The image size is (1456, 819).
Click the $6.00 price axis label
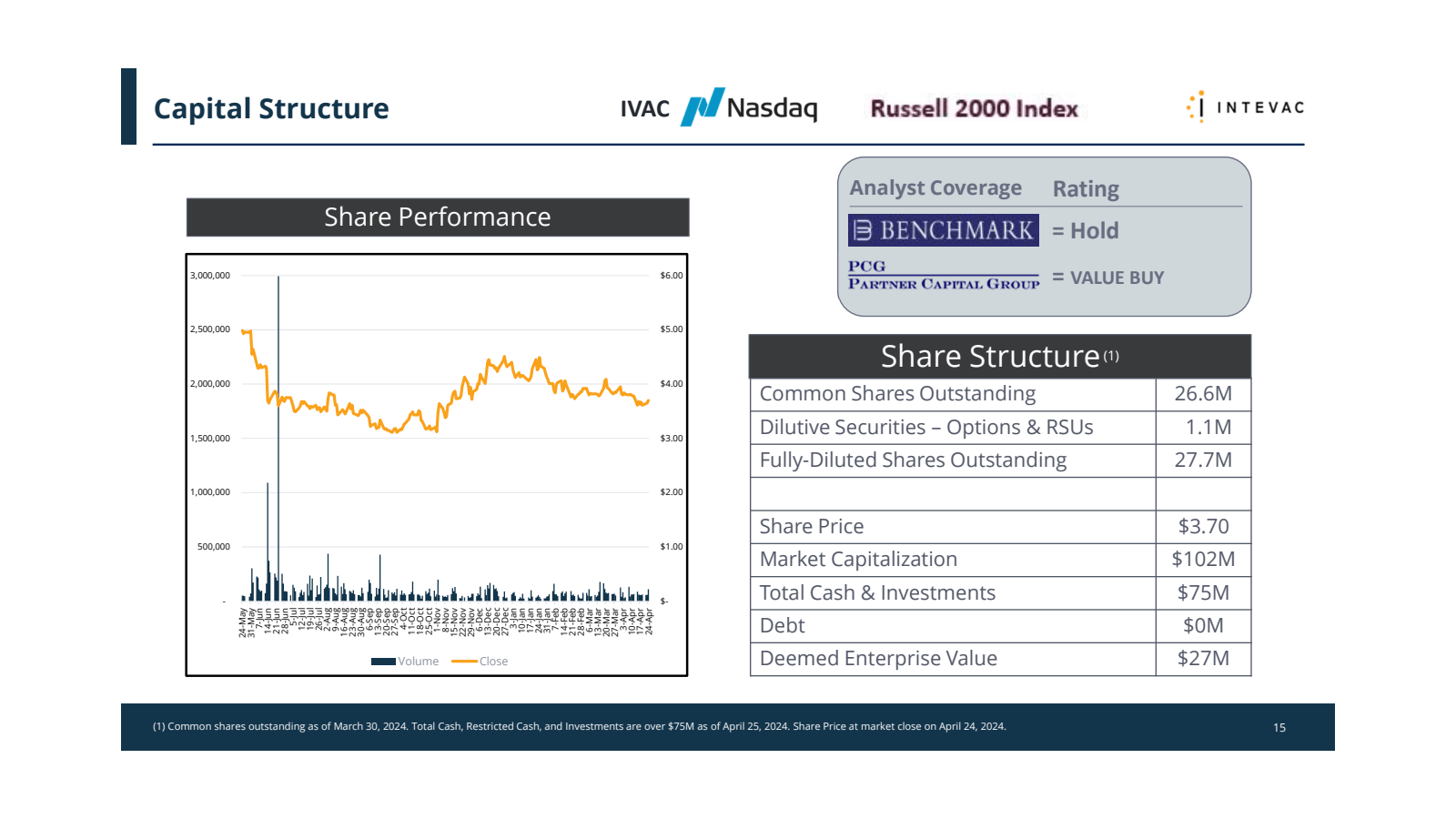tap(672, 276)
